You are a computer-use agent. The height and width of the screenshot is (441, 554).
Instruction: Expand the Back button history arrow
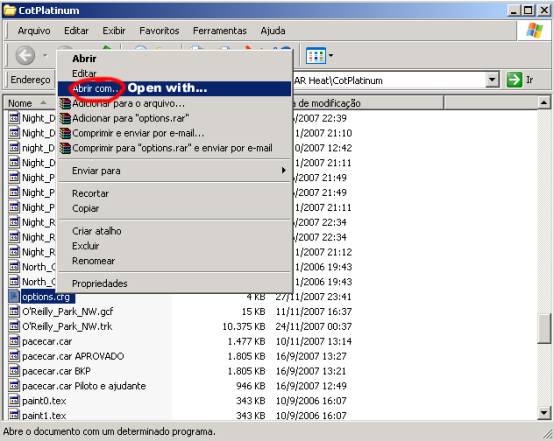pos(45,55)
